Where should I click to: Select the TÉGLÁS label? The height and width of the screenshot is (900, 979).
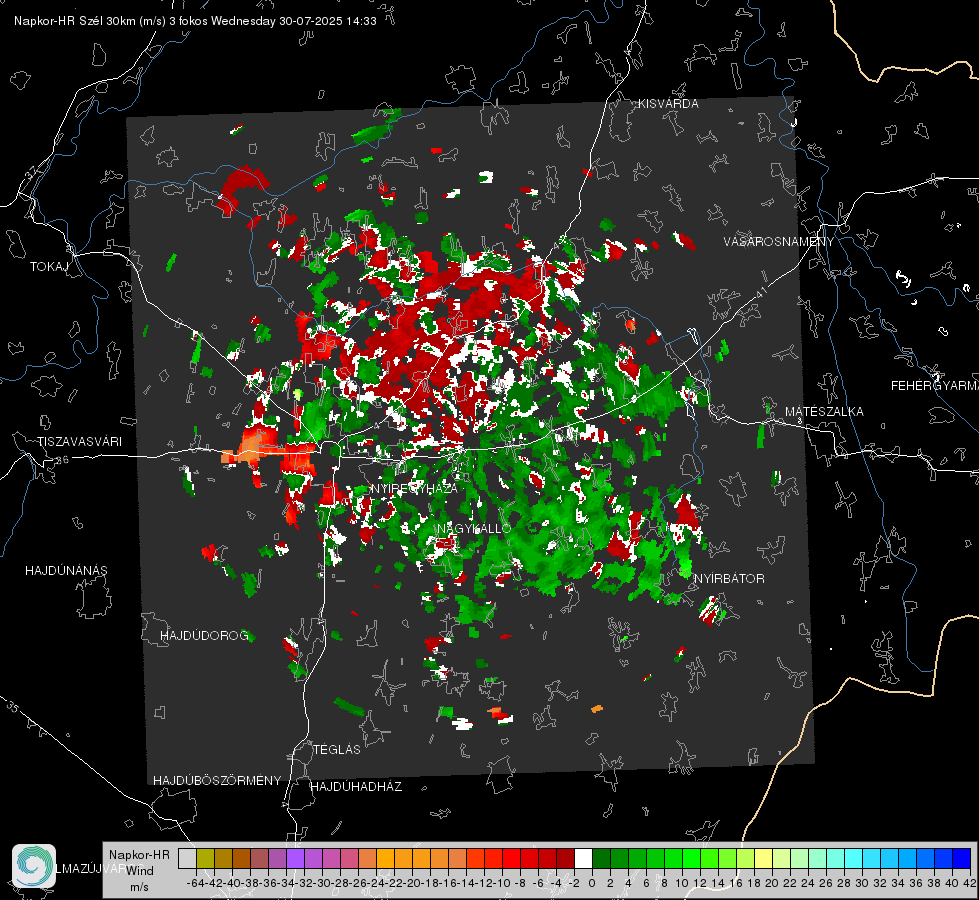pos(337,749)
